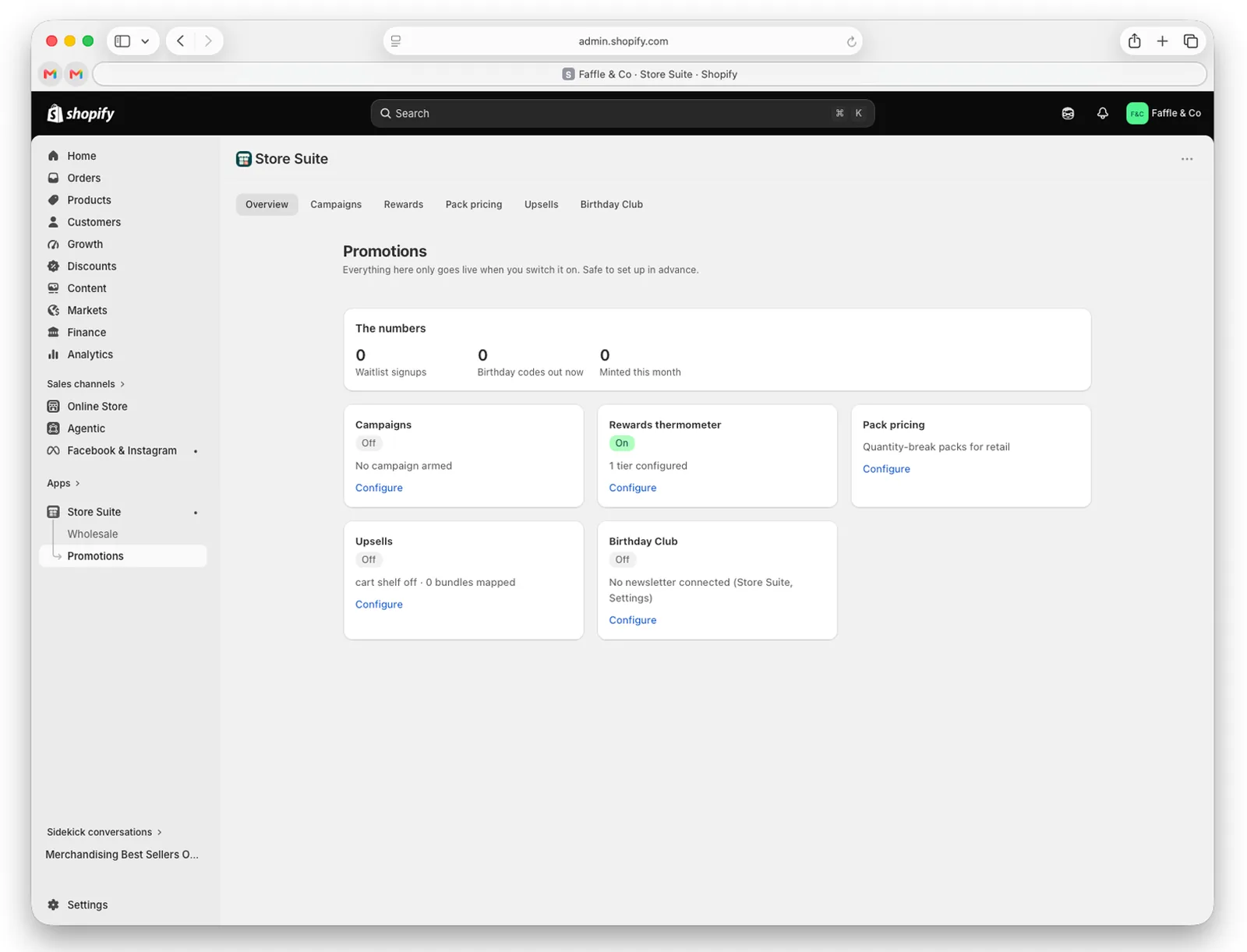1247x952 pixels.
Task: Click the admin.shopify.com address bar
Action: 622,41
